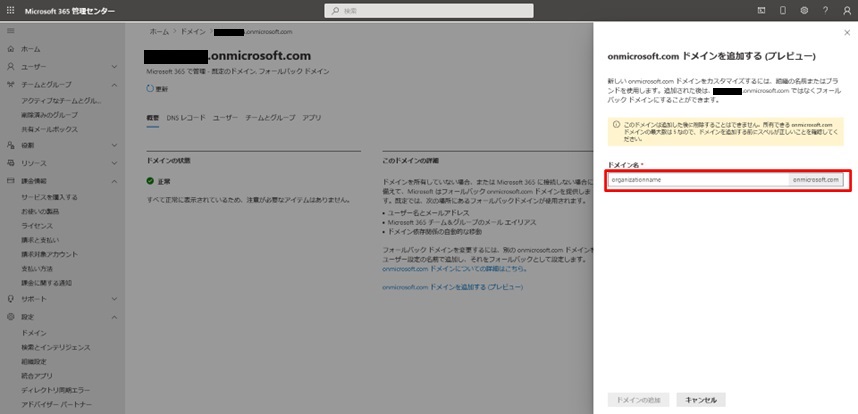Expand the リソース chevron
The width and height of the screenshot is (858, 414).
pos(114,163)
